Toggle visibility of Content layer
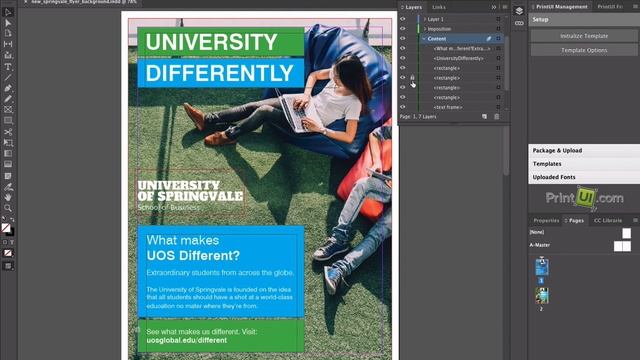The height and width of the screenshot is (360, 640). 403,39
